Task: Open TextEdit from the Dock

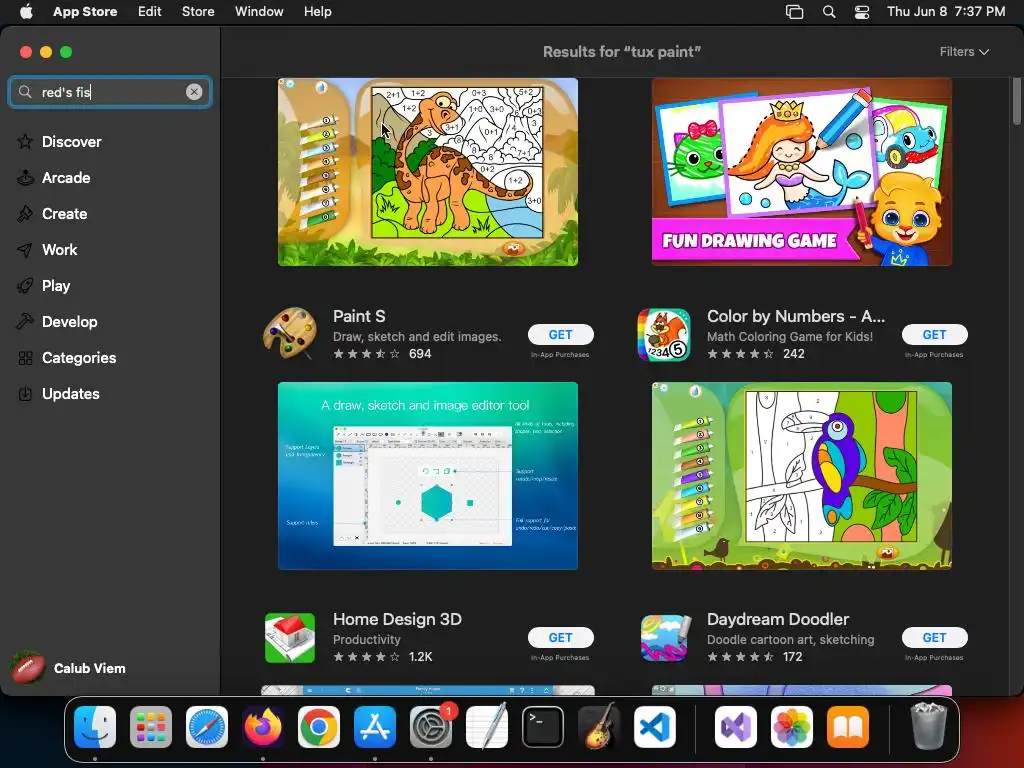Action: 487,727
